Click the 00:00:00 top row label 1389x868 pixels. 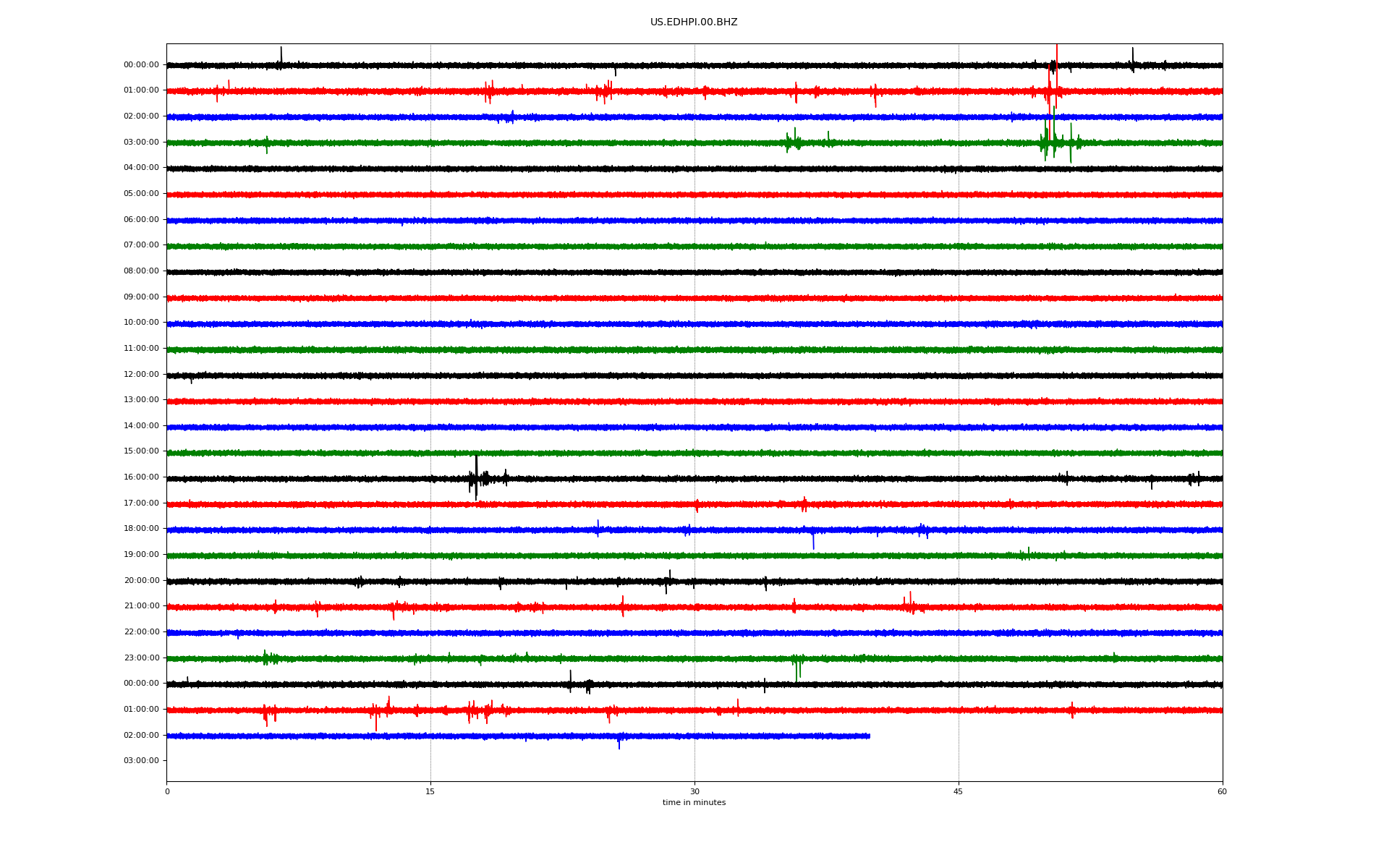141,65
